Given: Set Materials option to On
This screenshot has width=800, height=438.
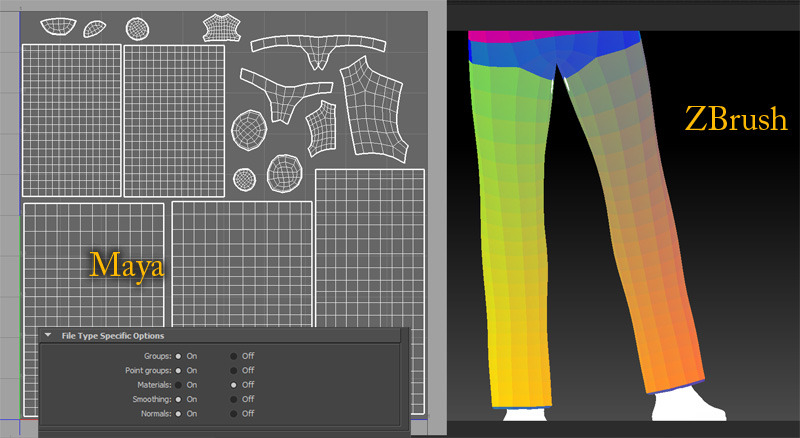Looking at the screenshot, I should click(x=178, y=384).
